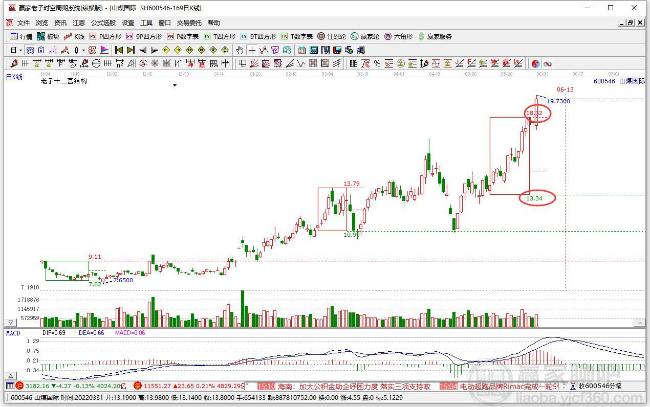Open the 浏览 menu
The width and height of the screenshot is (650, 407).
42,23
